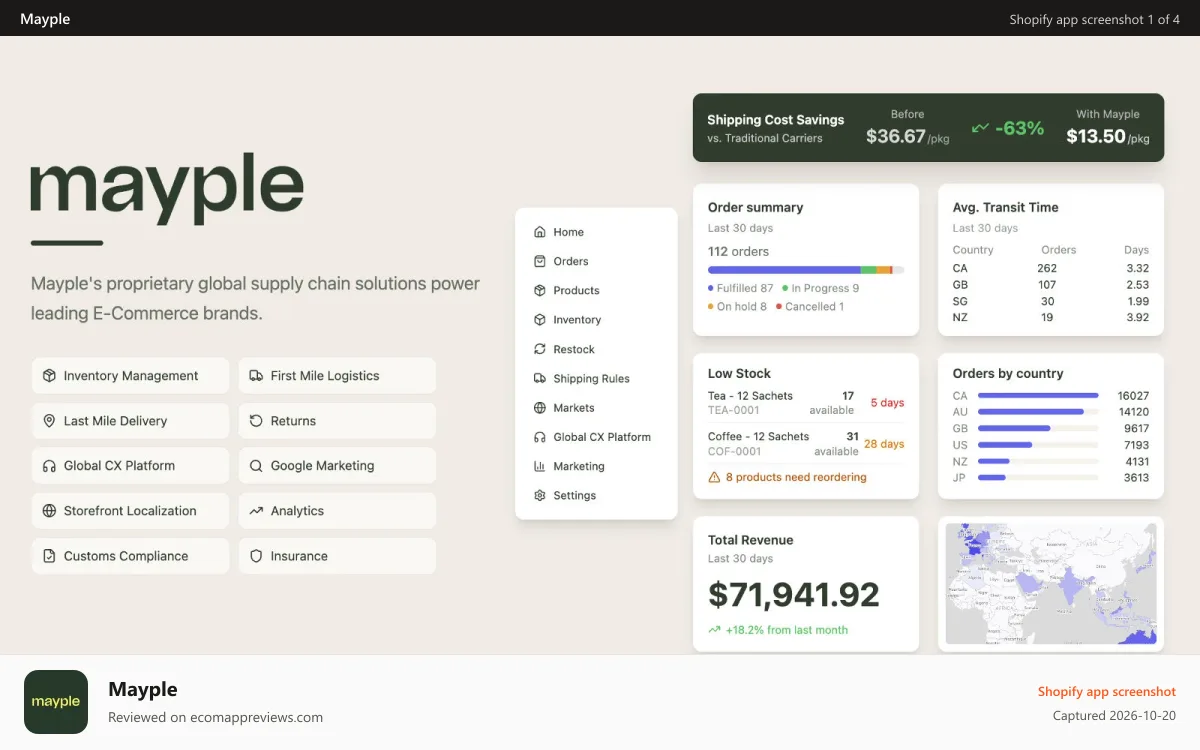Click the revenue growth arrow icon
The height and width of the screenshot is (750, 1200).
pos(714,630)
